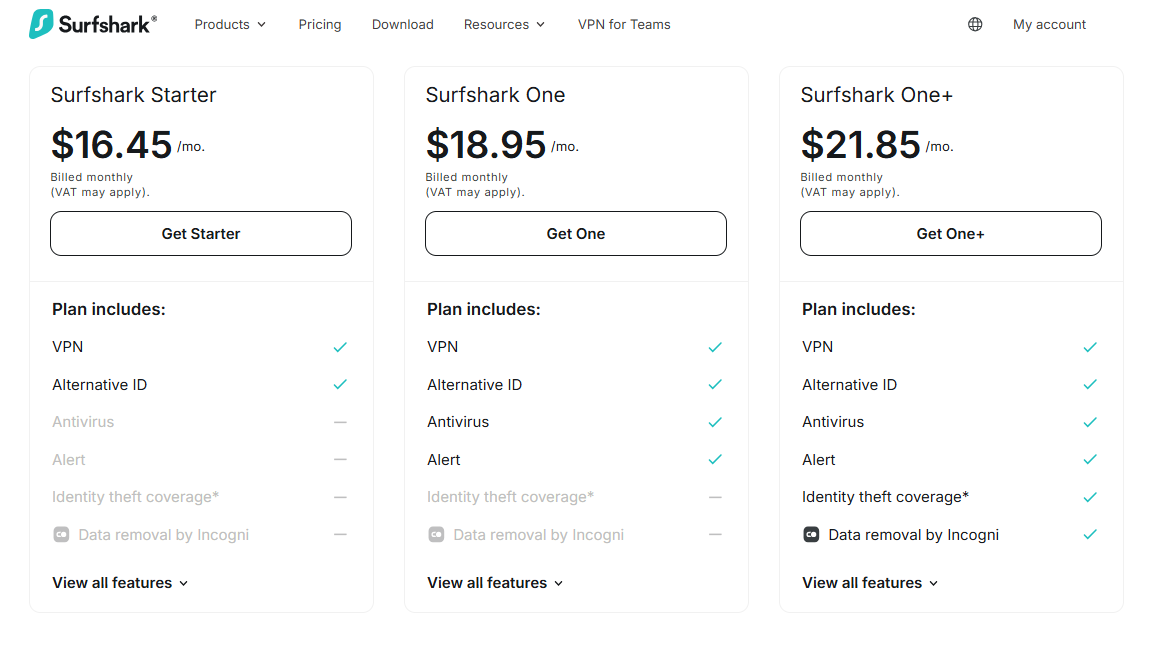Click the Get Starter button
This screenshot has width=1162, height=664.
pos(201,233)
